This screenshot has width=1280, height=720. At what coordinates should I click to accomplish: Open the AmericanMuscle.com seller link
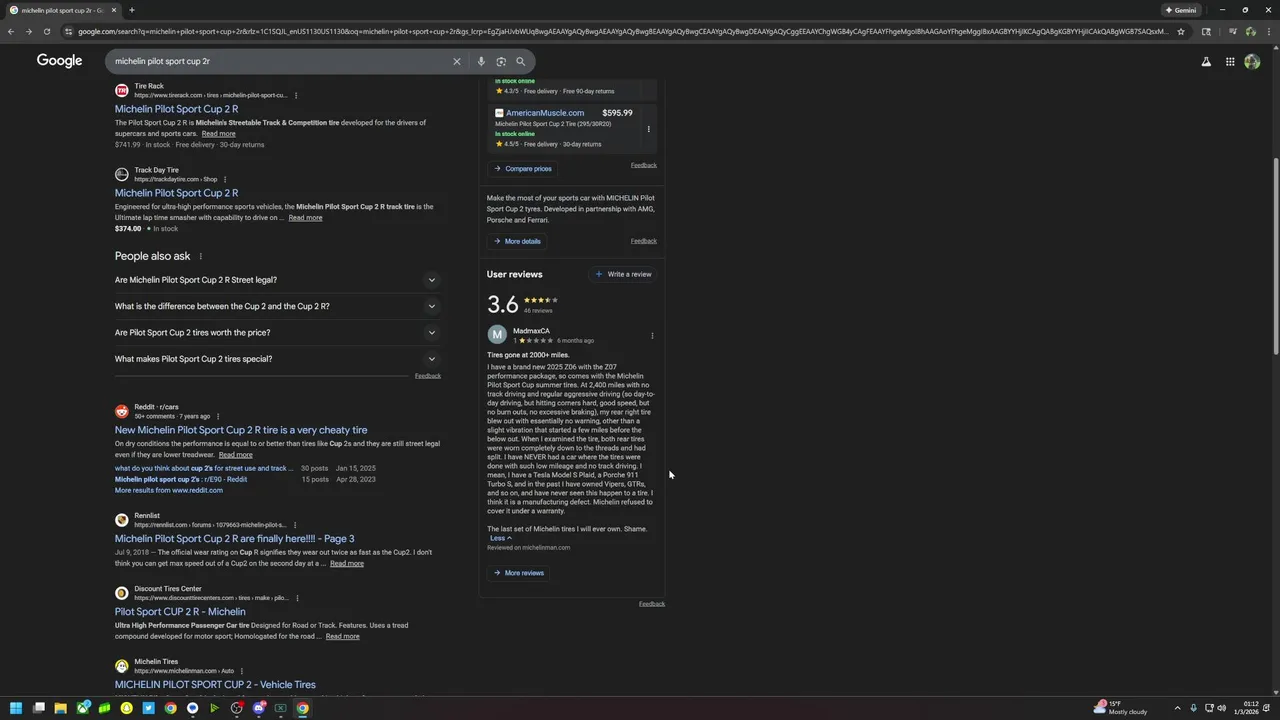click(545, 113)
